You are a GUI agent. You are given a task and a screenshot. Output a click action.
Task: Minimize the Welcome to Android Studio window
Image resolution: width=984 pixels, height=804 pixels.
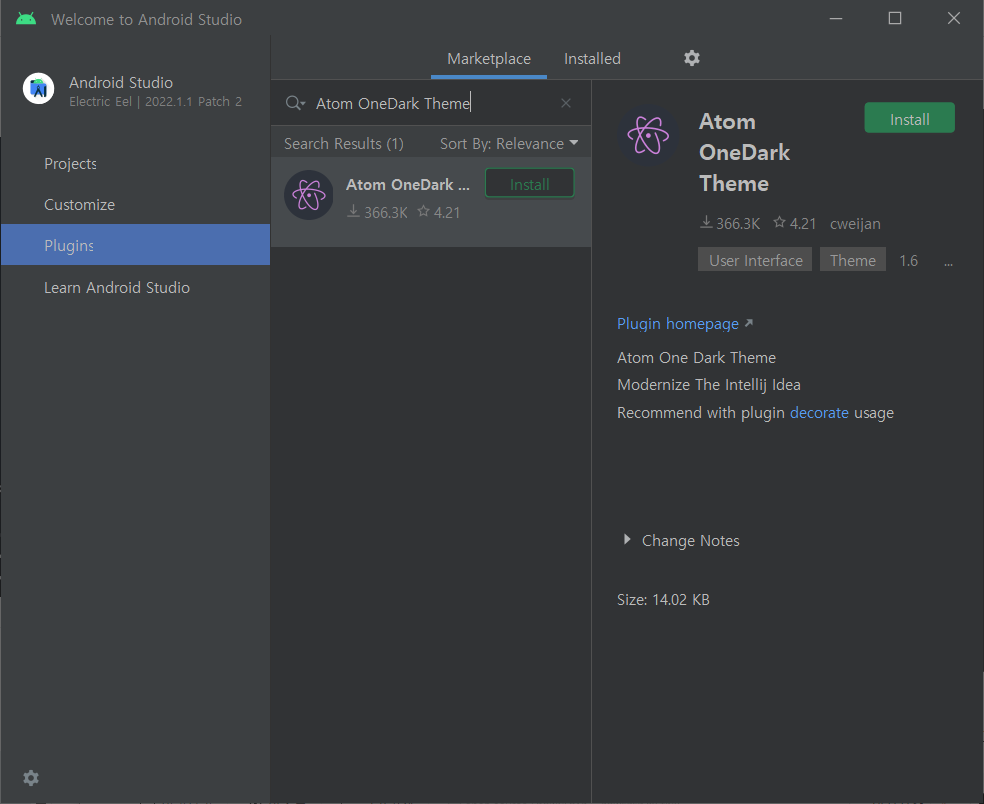pyautogui.click(x=836, y=19)
